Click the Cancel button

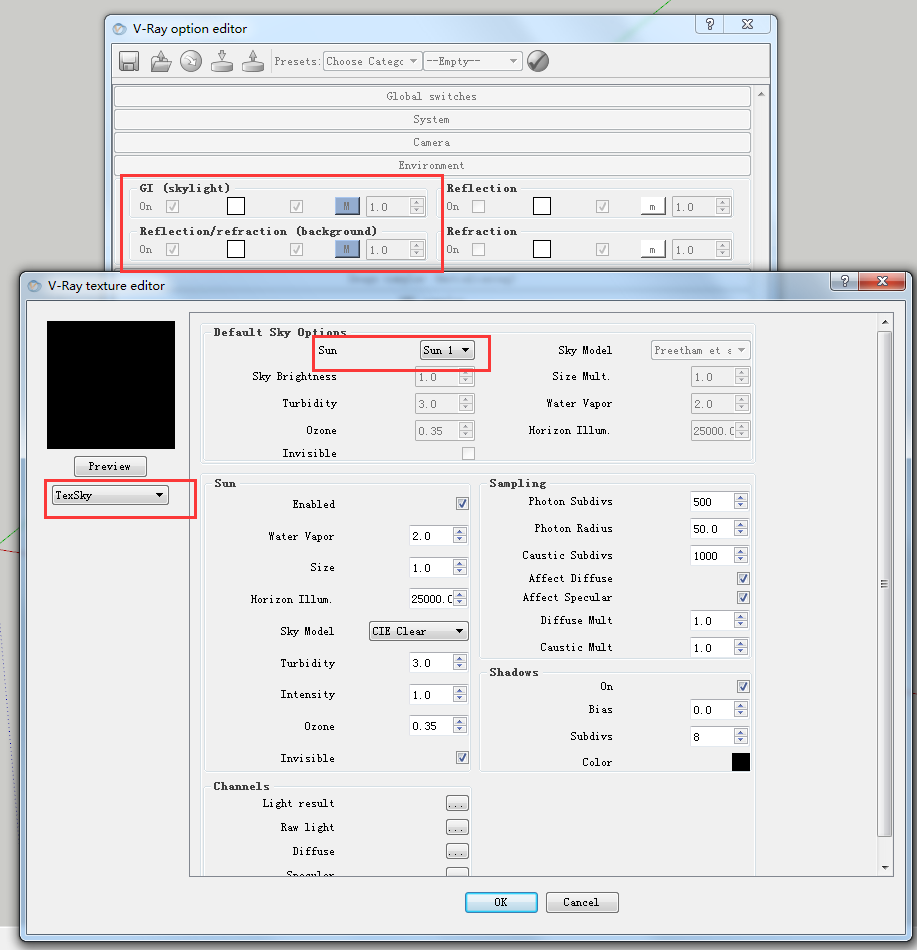tap(581, 902)
